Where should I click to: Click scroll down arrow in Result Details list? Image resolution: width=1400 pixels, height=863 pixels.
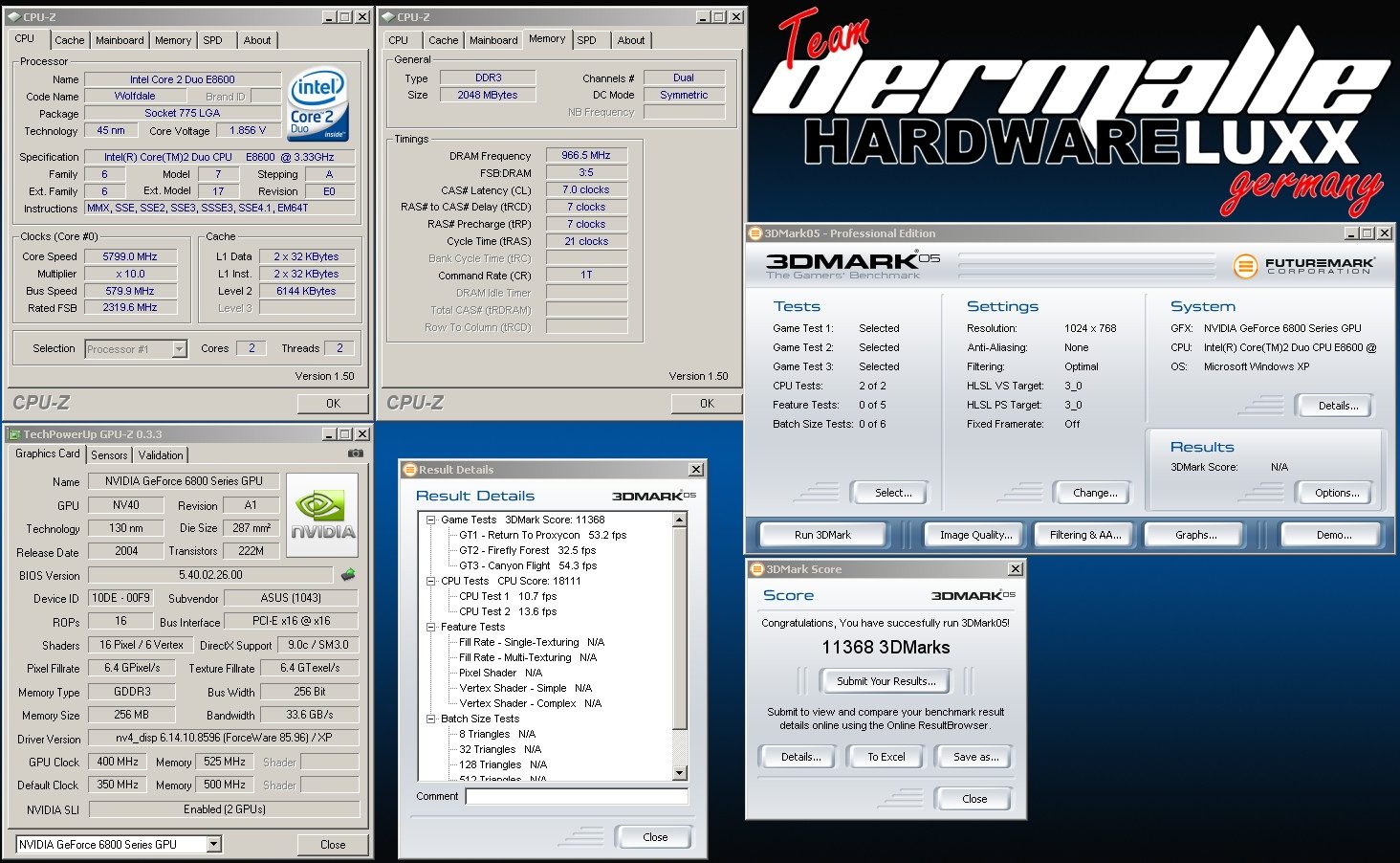tap(680, 772)
